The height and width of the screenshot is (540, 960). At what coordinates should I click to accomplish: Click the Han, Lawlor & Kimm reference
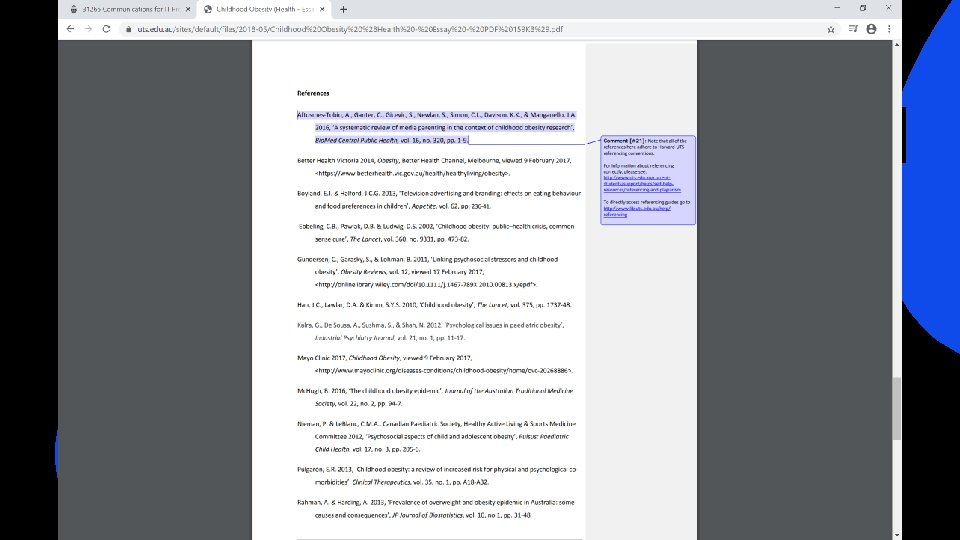pyautogui.click(x=434, y=304)
